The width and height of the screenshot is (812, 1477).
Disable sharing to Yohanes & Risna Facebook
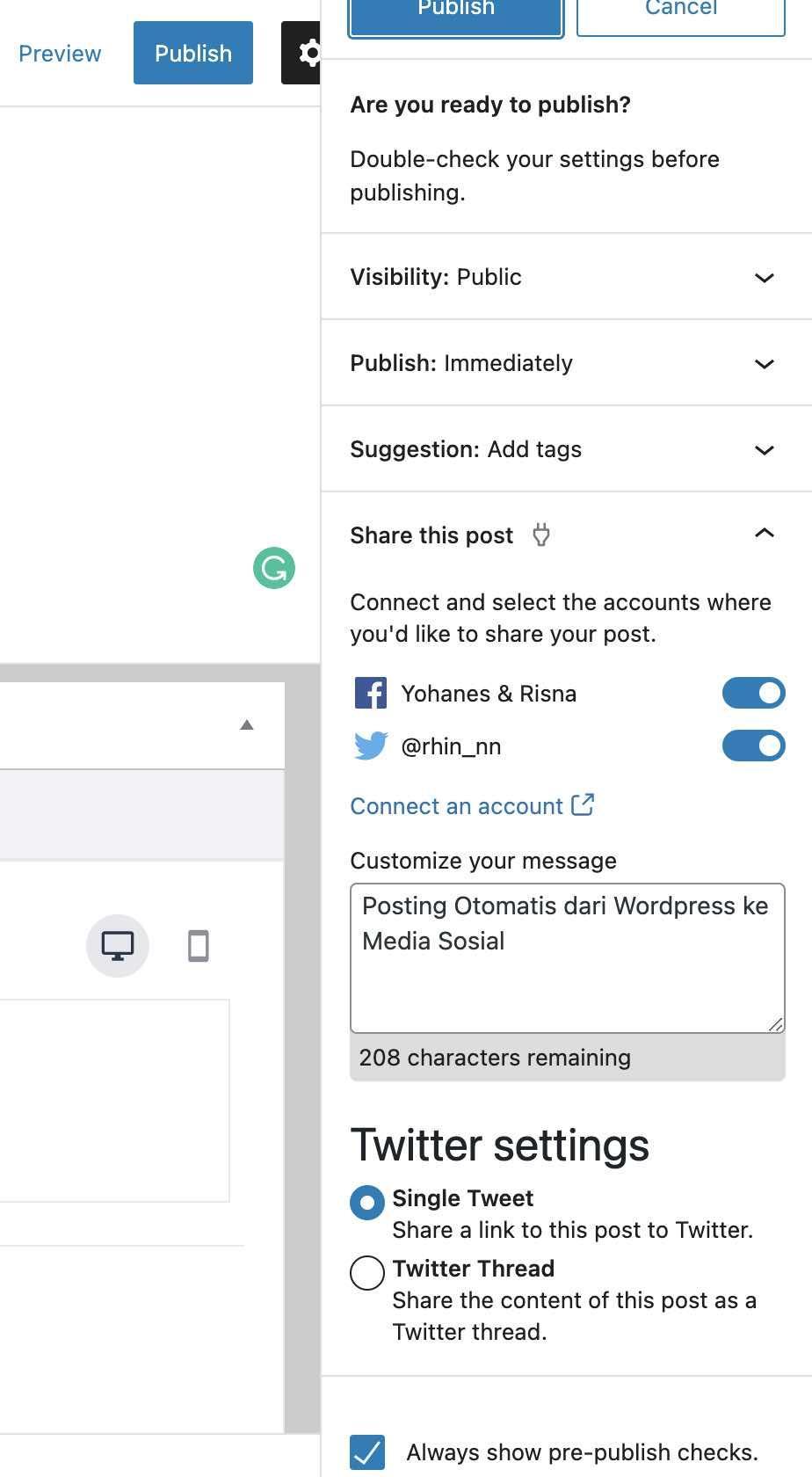pos(753,693)
